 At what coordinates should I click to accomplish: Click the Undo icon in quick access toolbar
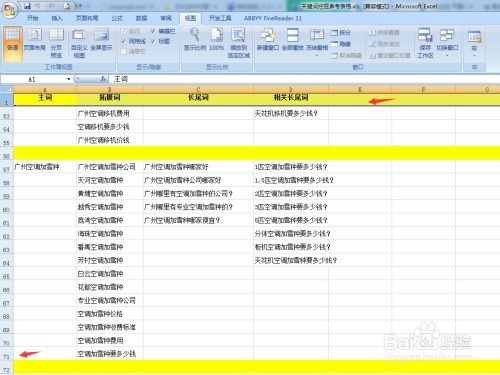point(38,6)
